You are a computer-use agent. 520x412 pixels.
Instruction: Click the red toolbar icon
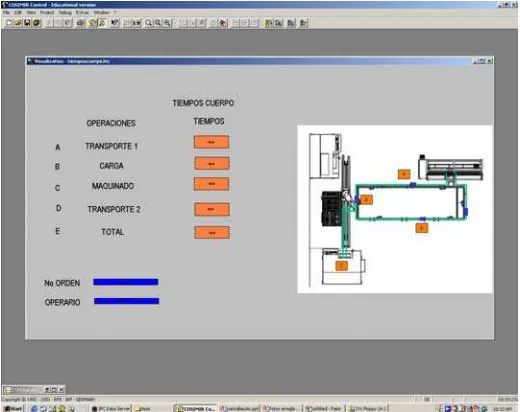223,23
